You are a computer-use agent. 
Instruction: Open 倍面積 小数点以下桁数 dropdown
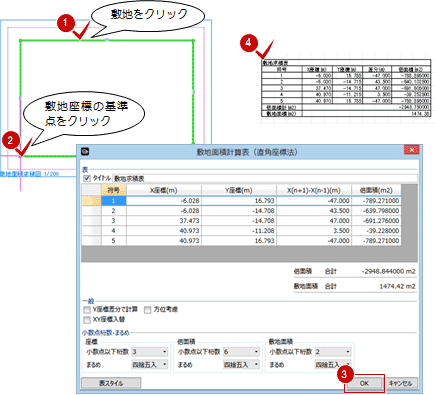(x=241, y=352)
